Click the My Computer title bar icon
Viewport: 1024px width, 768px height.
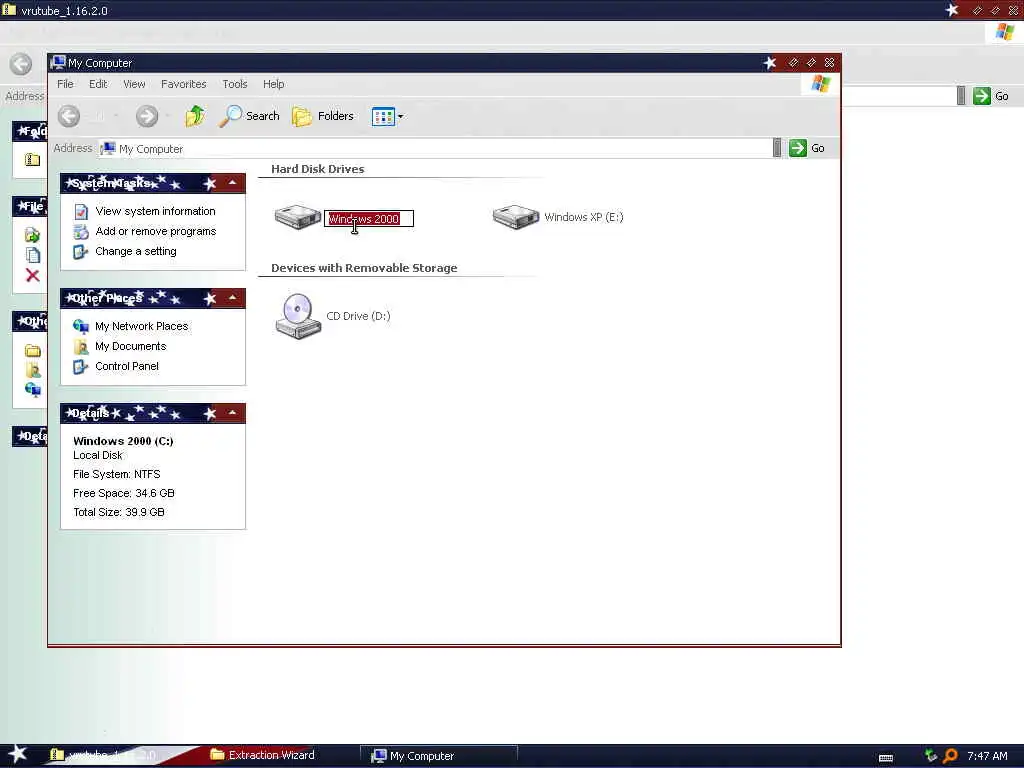(58, 63)
